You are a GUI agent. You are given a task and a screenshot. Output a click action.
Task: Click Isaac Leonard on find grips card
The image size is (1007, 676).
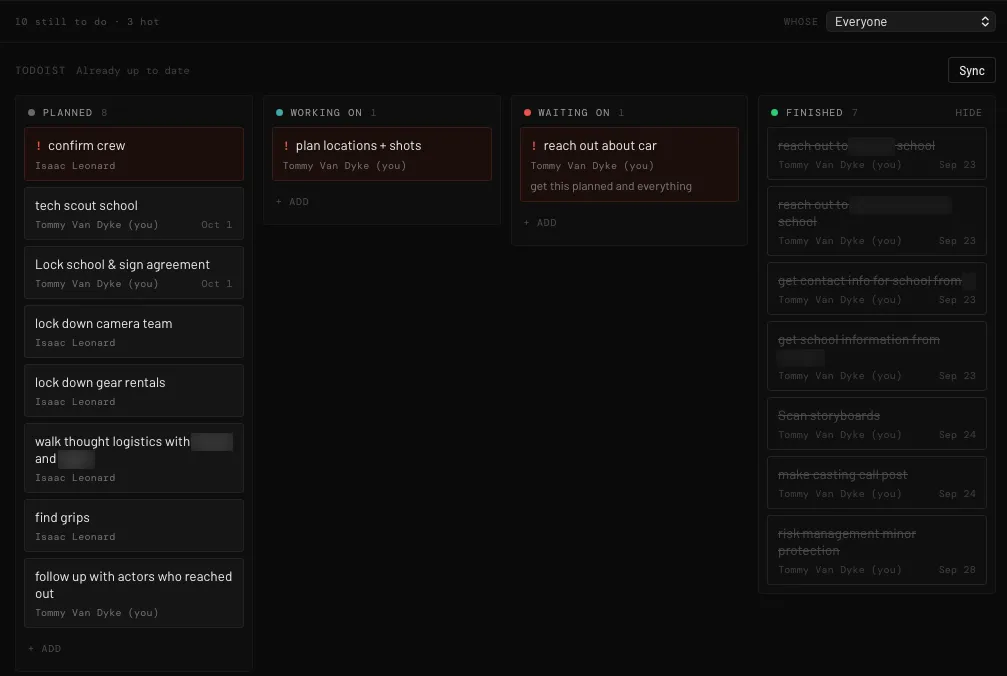75,537
